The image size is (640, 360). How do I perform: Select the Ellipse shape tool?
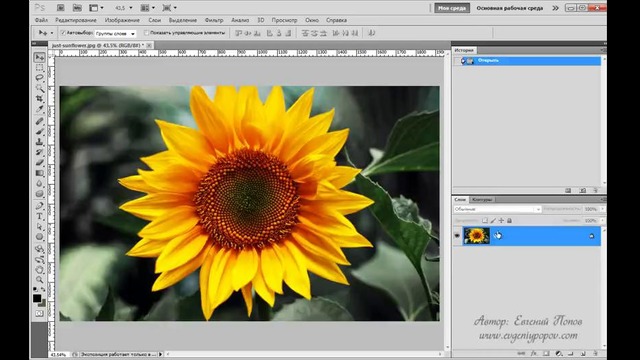(40, 237)
